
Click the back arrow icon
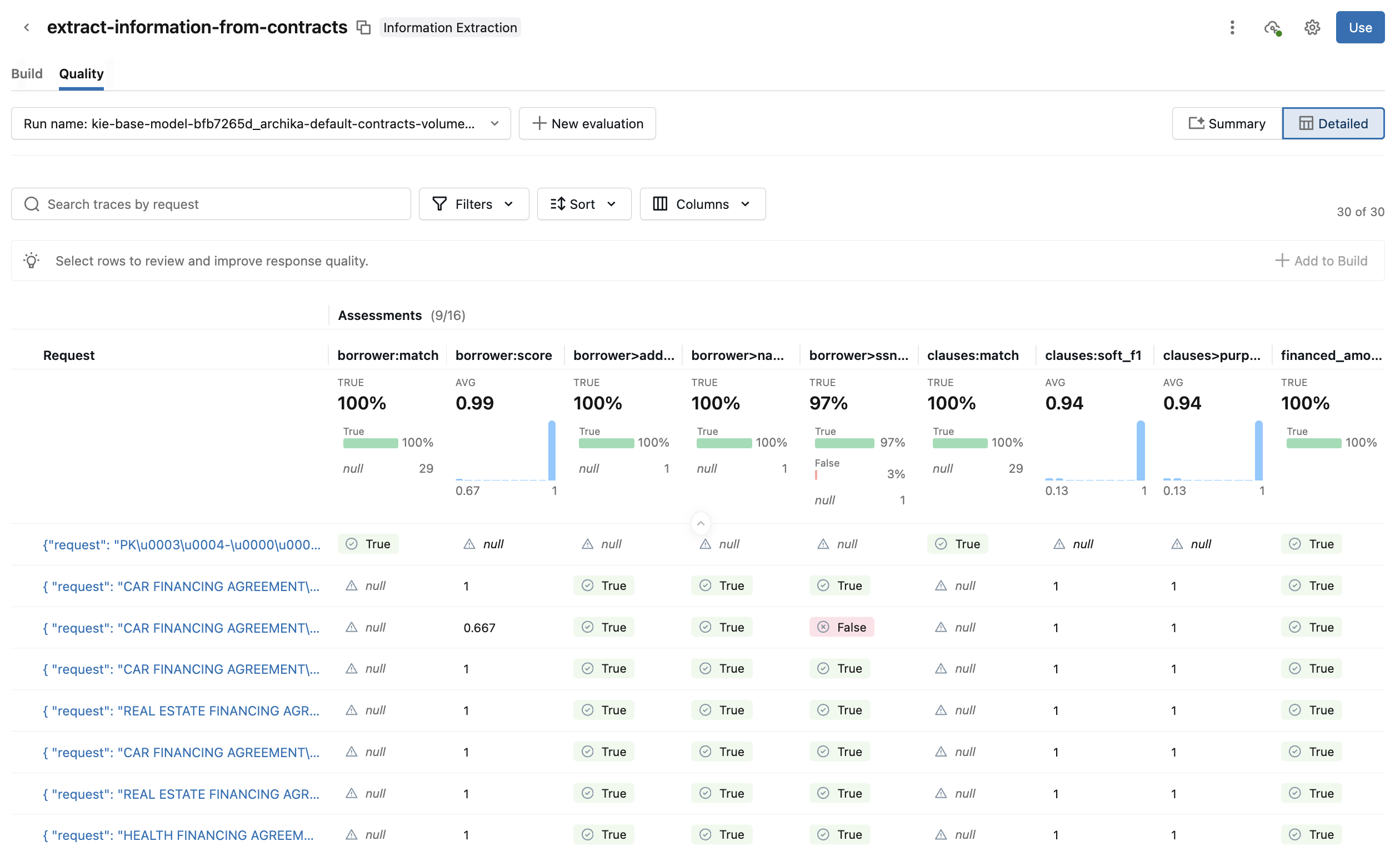[26, 27]
